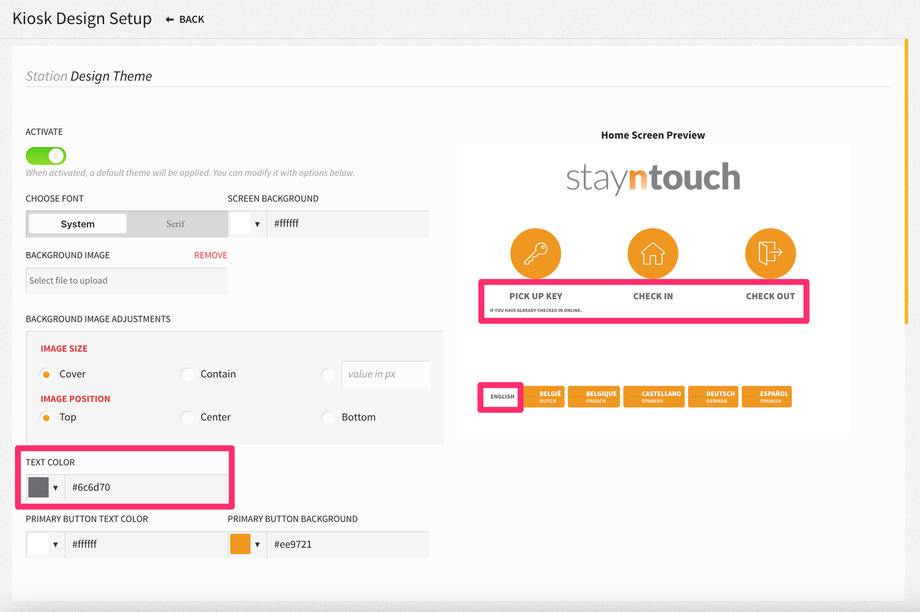Click the gray text color swatch
The width and height of the screenshot is (920, 612).
coord(38,487)
